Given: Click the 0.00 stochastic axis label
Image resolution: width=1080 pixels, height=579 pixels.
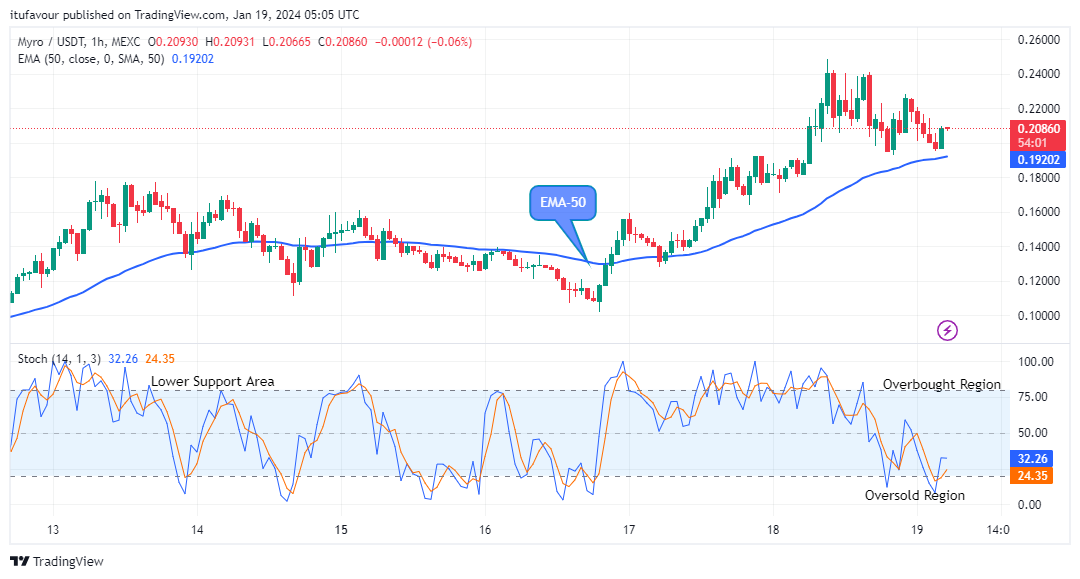Looking at the screenshot, I should (1029, 505).
